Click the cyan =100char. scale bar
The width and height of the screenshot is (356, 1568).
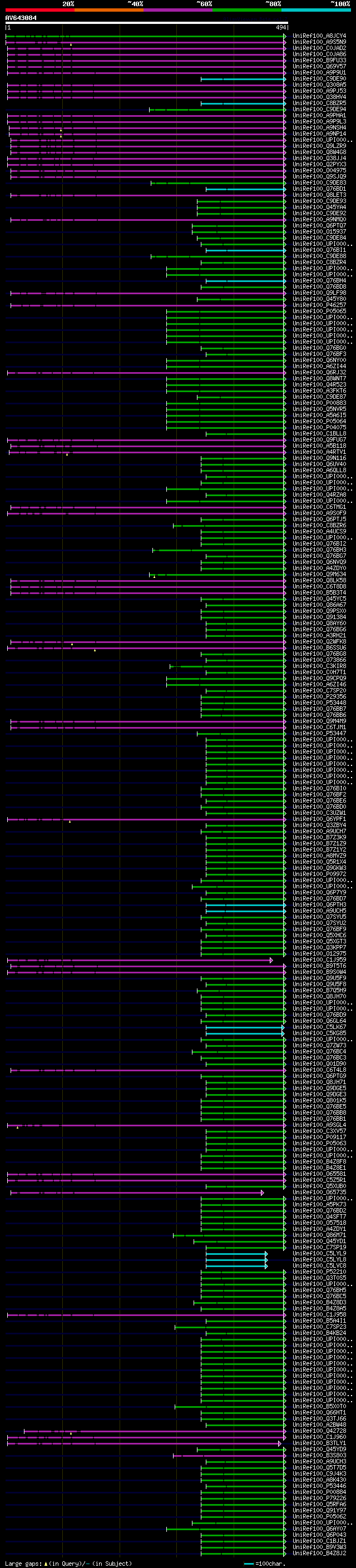click(x=248, y=1564)
